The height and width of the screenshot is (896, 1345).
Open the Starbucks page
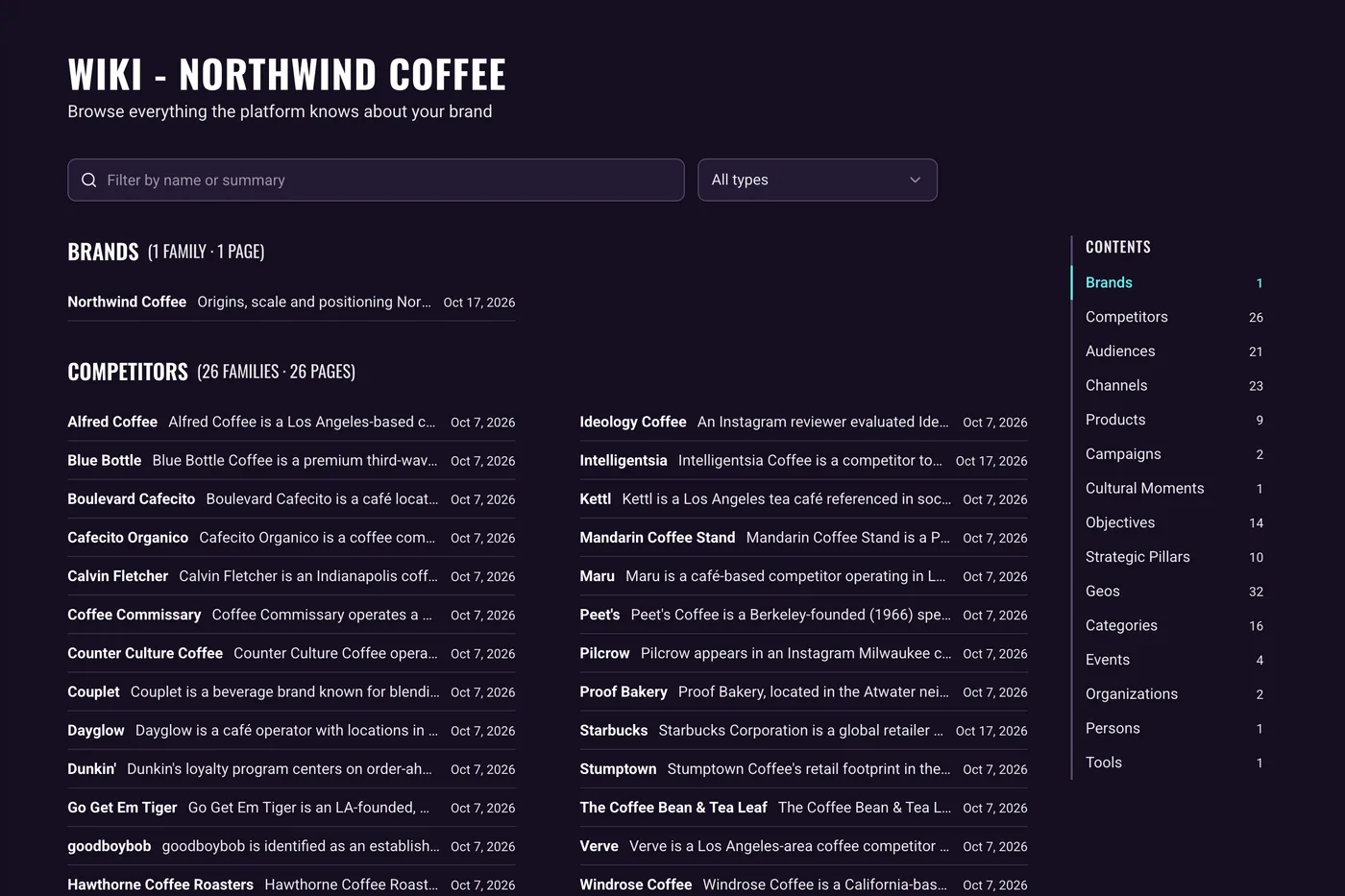pos(803,730)
